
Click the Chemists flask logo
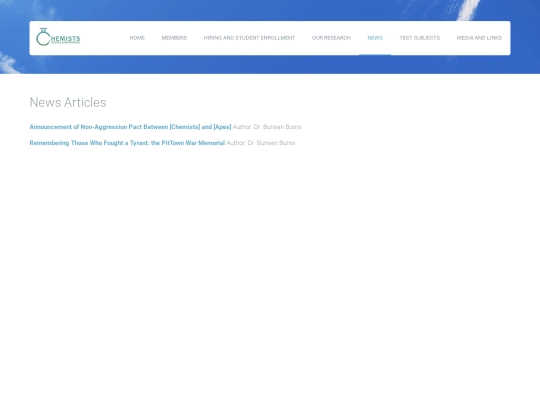(58, 37)
